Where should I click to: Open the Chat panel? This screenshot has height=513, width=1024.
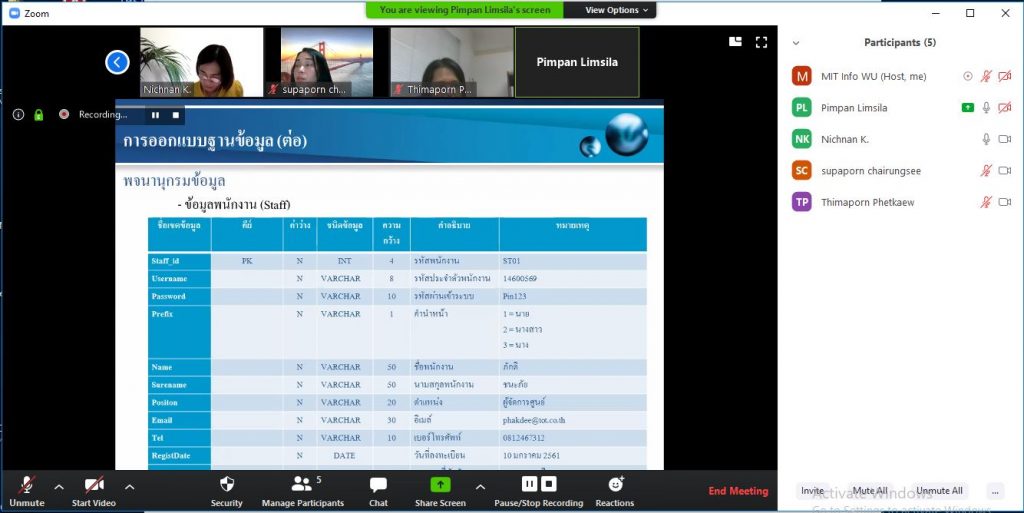(x=378, y=485)
